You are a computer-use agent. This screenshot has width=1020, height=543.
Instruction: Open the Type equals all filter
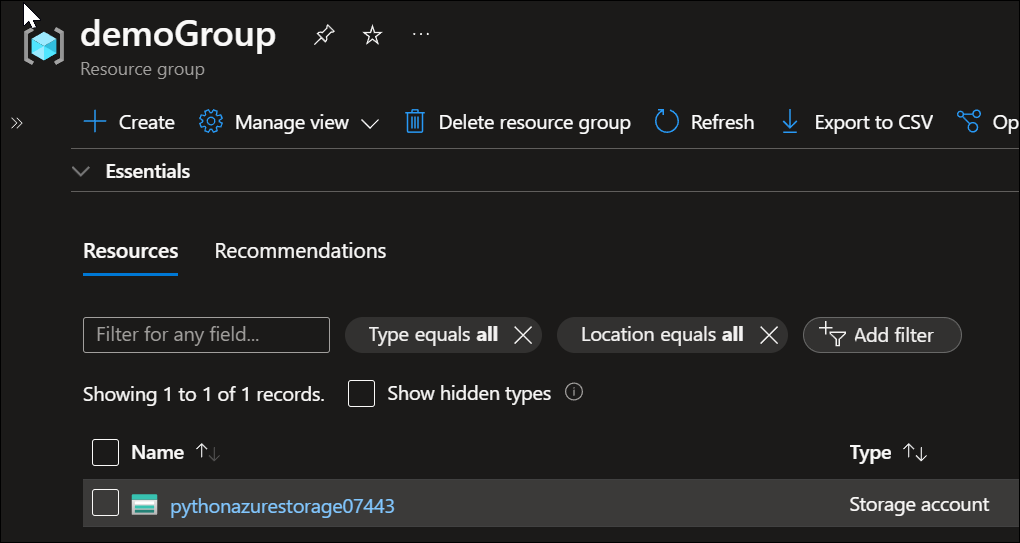pos(432,335)
